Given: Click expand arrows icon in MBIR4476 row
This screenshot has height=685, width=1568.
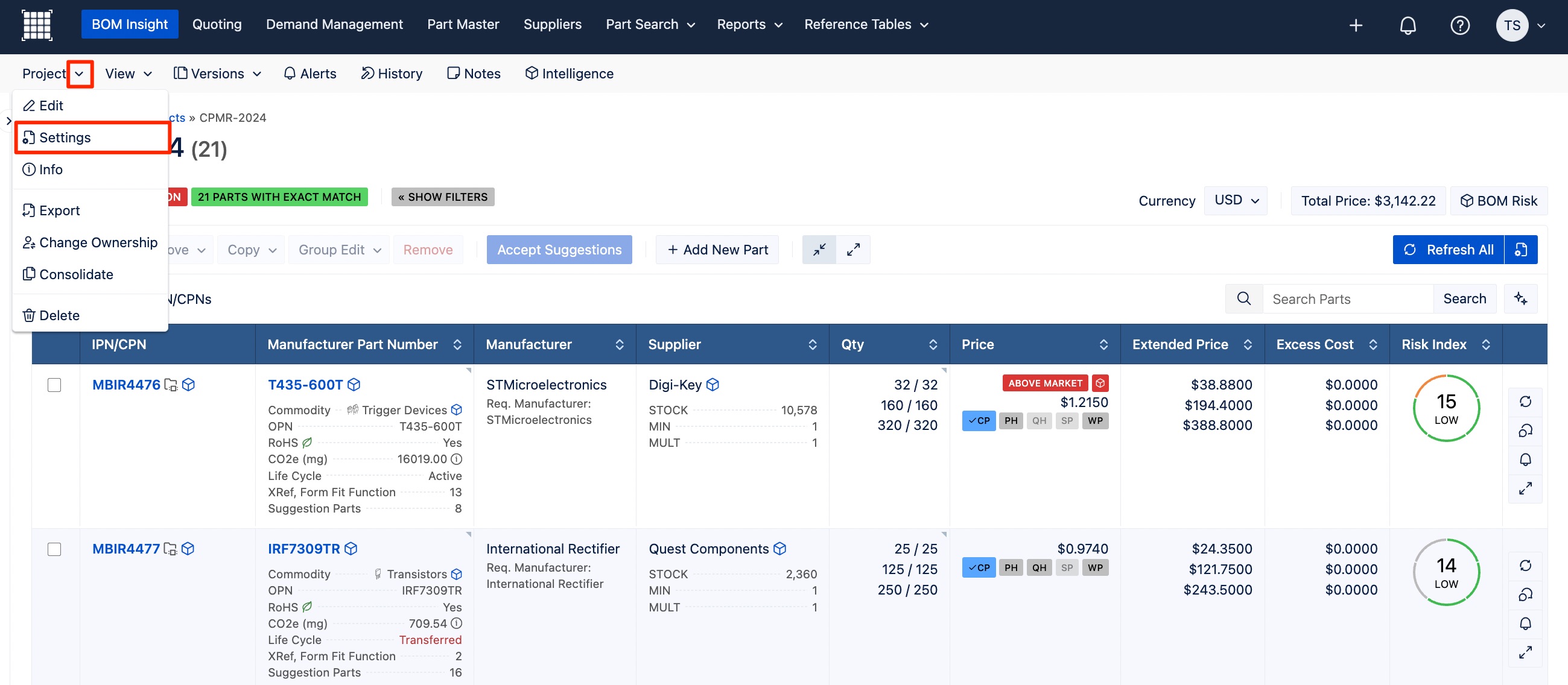Looking at the screenshot, I should coord(1525,488).
